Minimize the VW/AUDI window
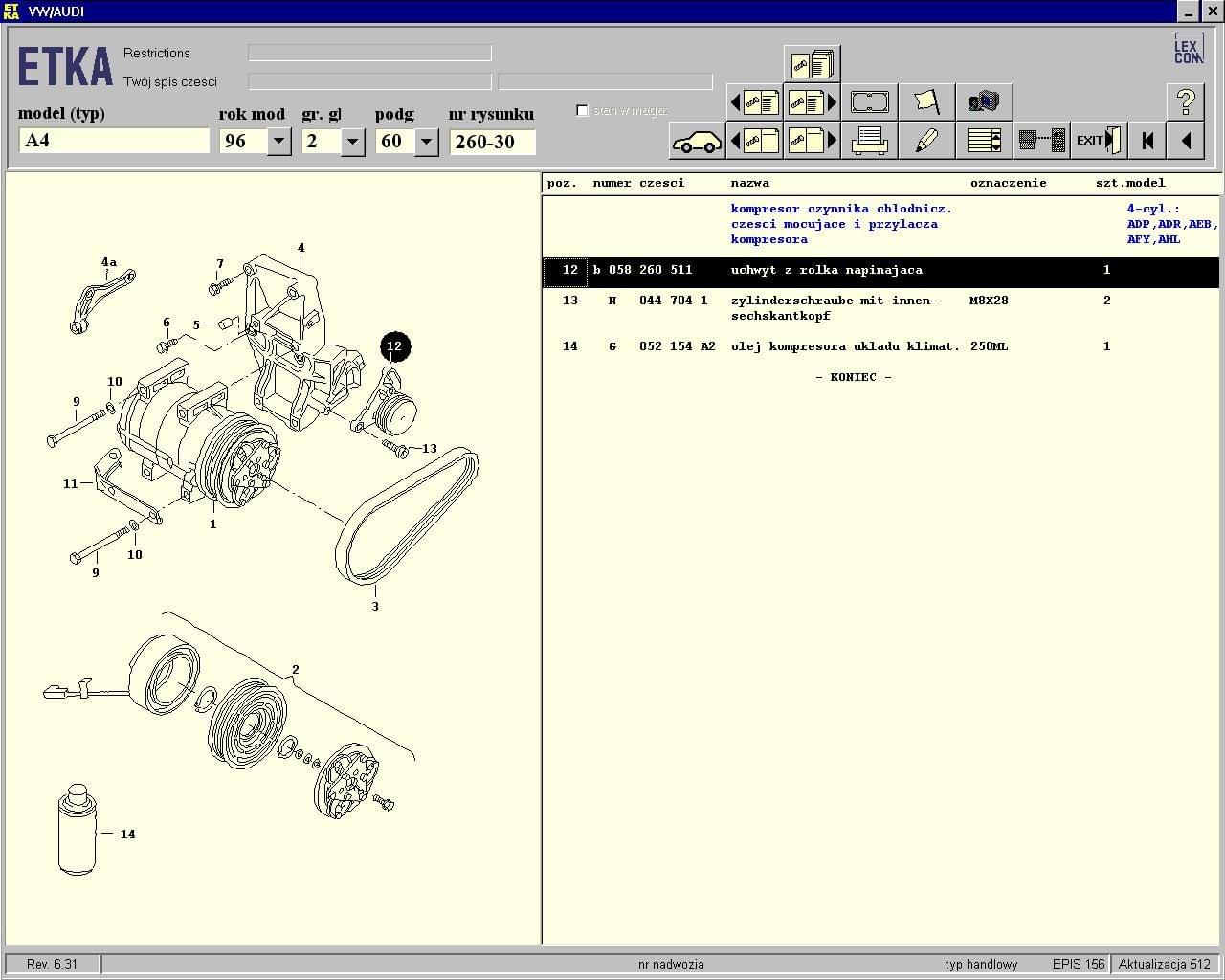Viewport: 1225px width, 980px height. (x=1188, y=11)
